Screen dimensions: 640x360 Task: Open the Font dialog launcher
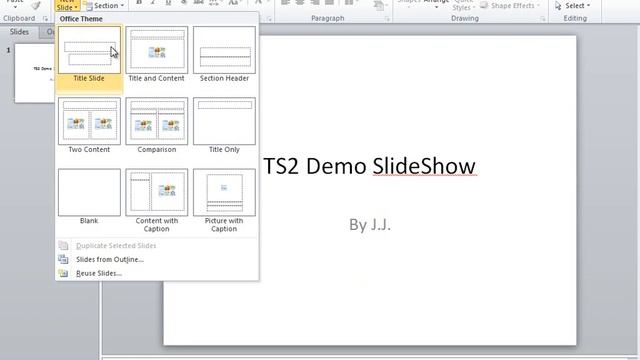click(x=269, y=18)
